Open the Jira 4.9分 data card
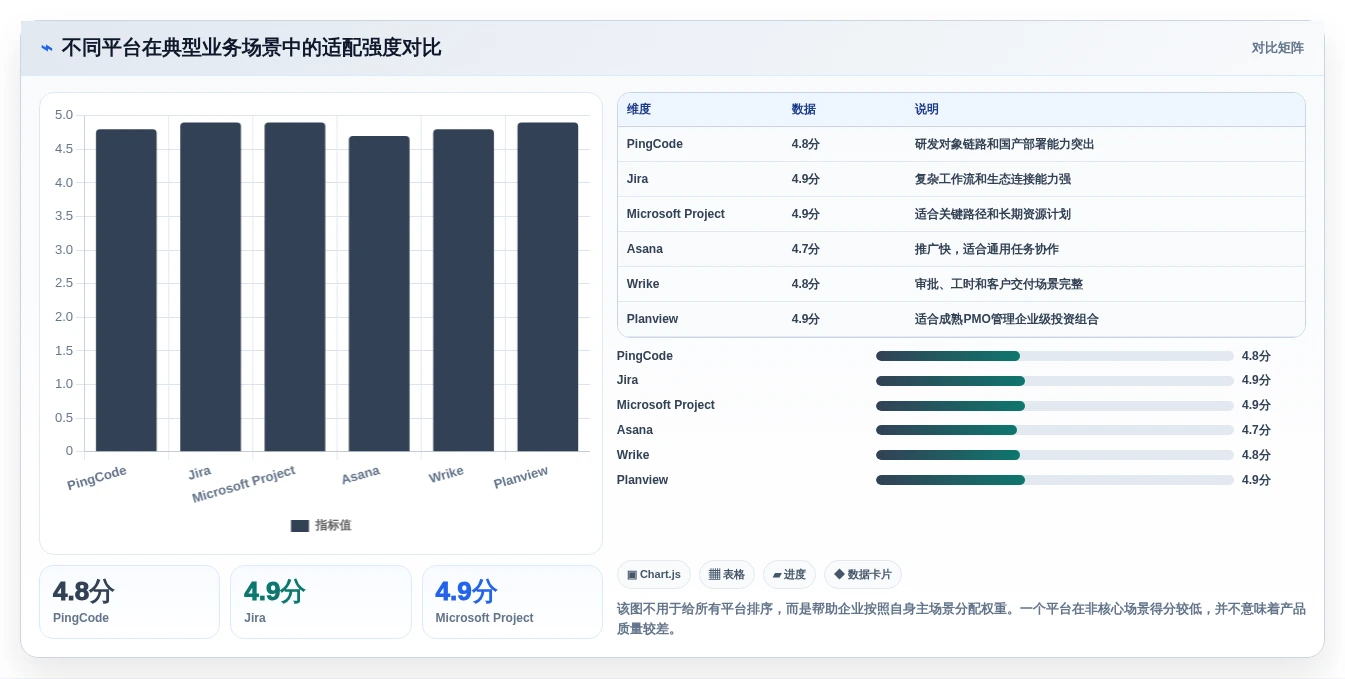 (x=321, y=602)
